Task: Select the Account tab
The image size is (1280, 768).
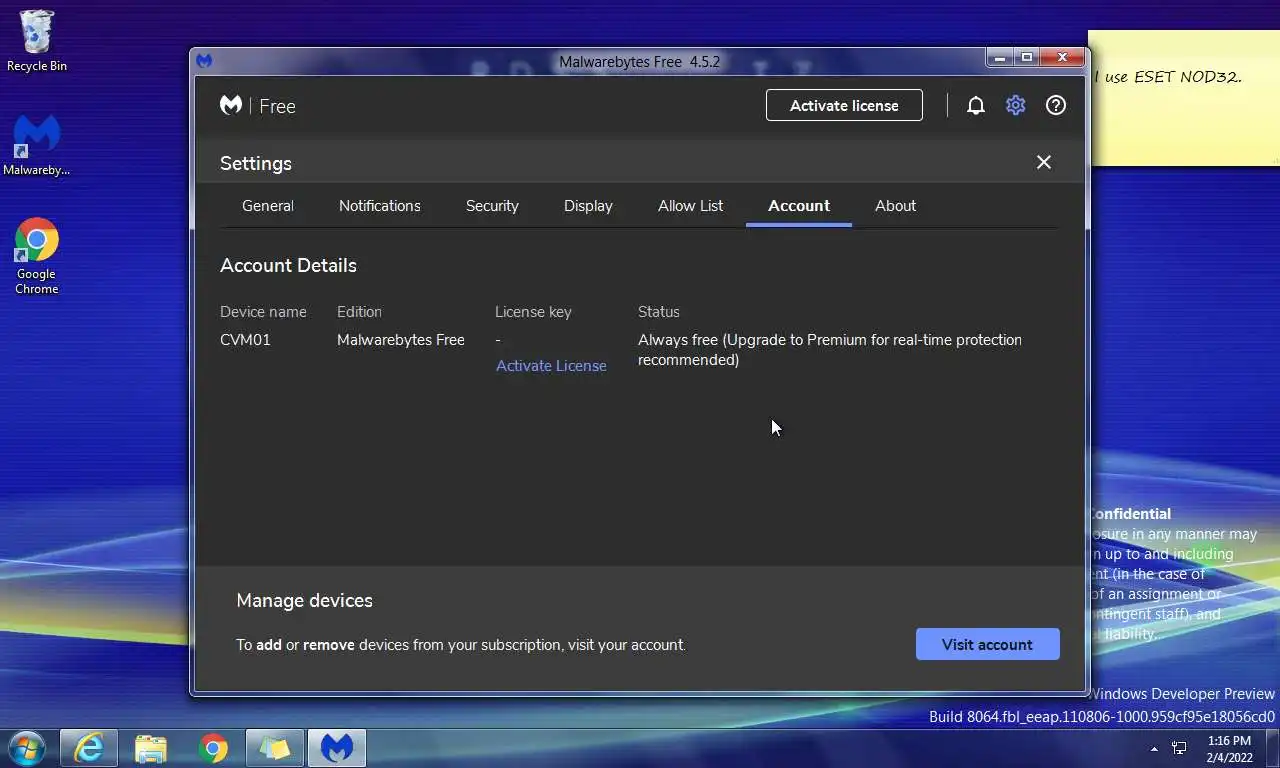Action: click(799, 205)
